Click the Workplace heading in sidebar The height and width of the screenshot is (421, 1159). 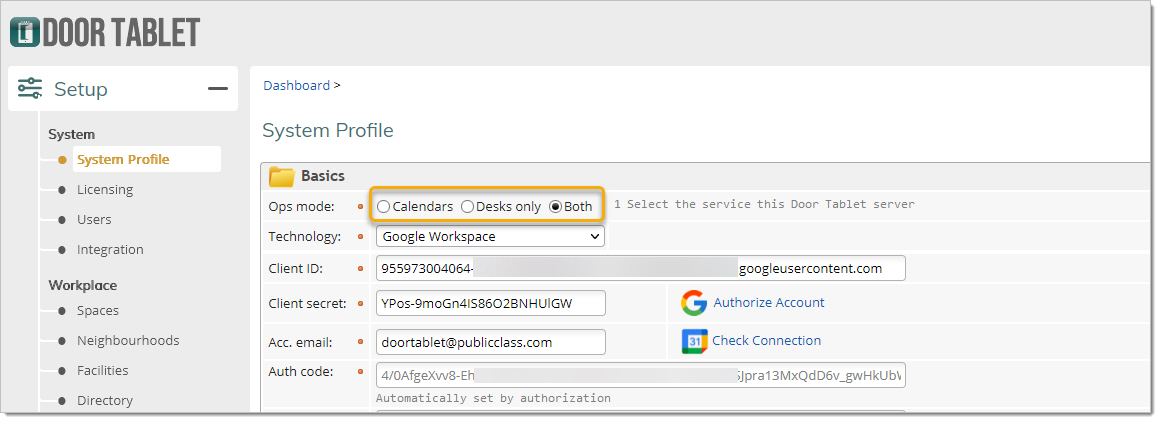[83, 285]
